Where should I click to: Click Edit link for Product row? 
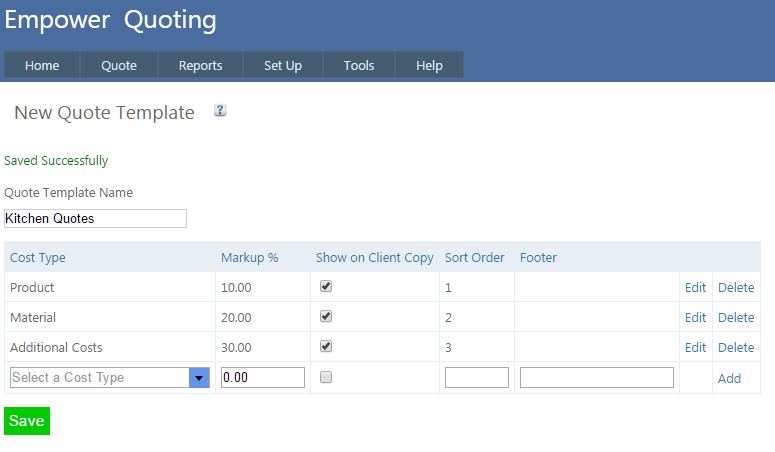point(695,288)
